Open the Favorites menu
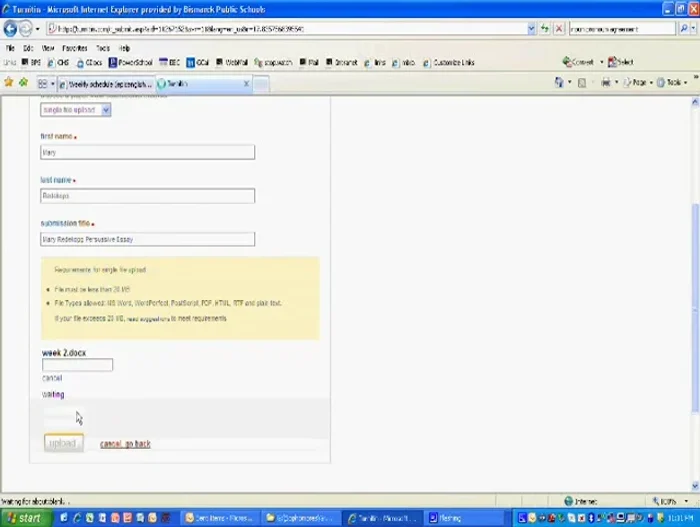Image resolution: width=700 pixels, height=527 pixels. 74,48
